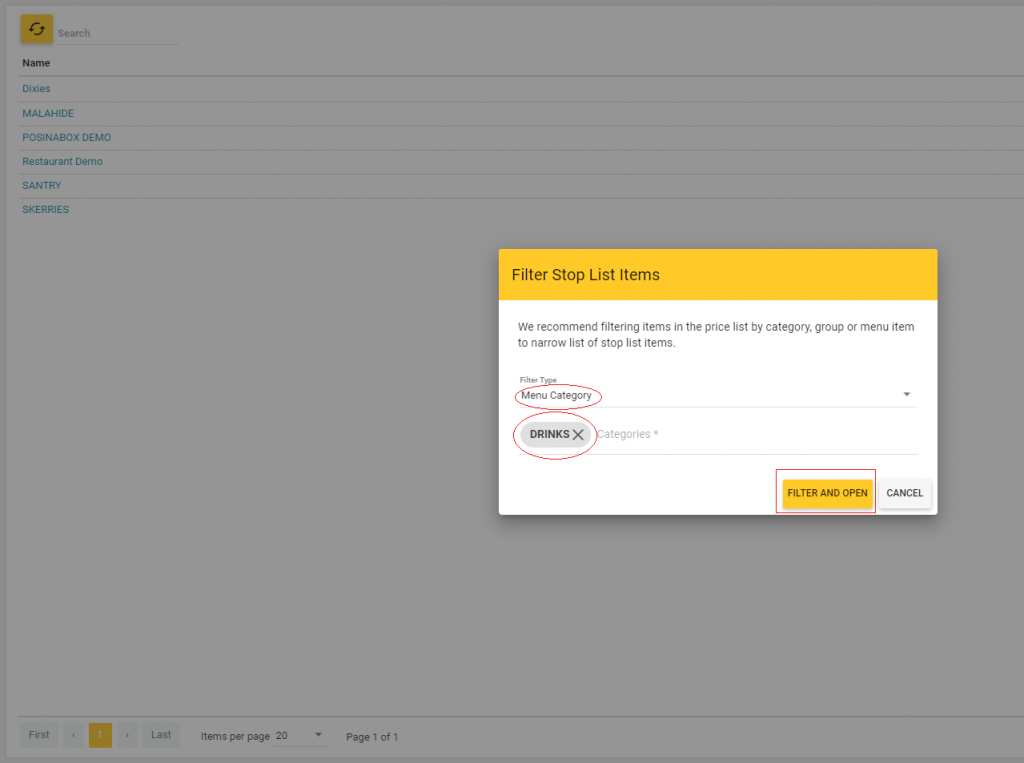Open the Items per page dropdown
This screenshot has width=1024, height=763.
[x=320, y=734]
